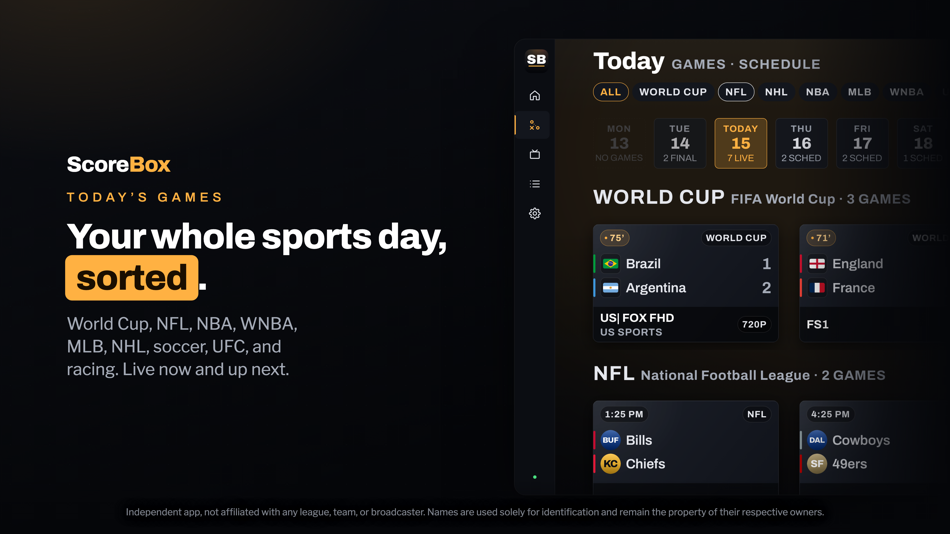Click the KC Chiefs team badge
Screen dimensions: 950x534
coord(611,464)
